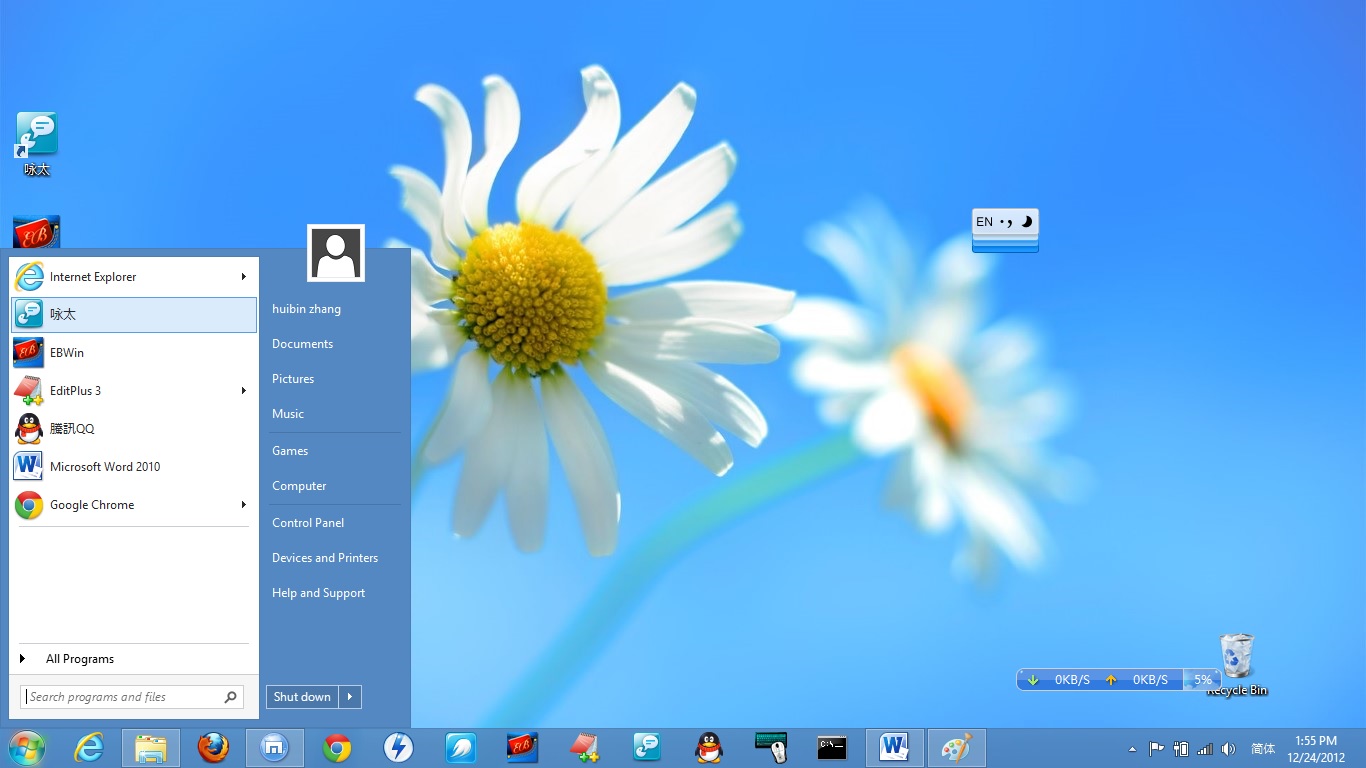
Task: Click the lightning bolt taskbar icon
Action: pyautogui.click(x=399, y=748)
